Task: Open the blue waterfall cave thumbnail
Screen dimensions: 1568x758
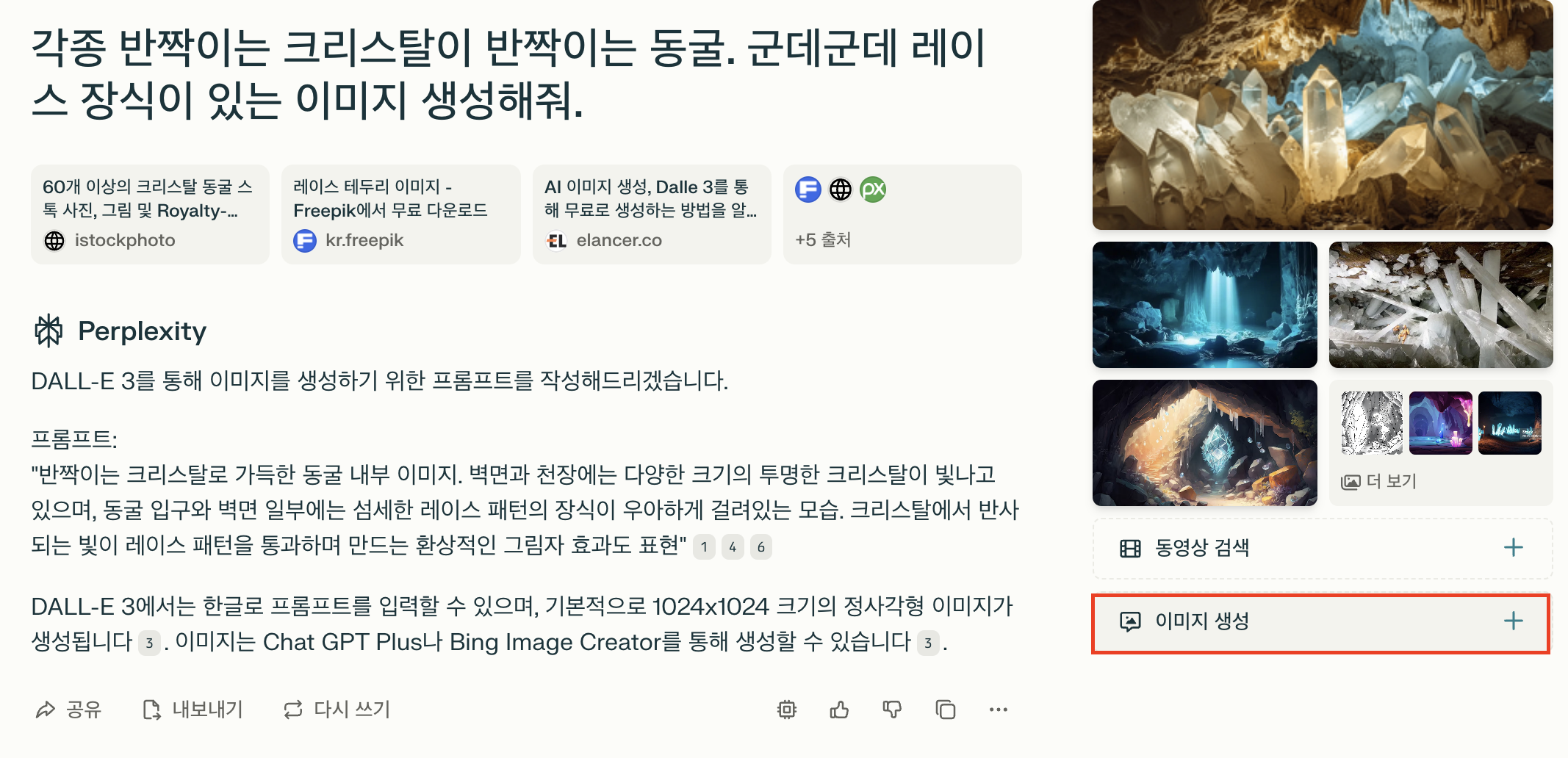Action: coord(1205,305)
